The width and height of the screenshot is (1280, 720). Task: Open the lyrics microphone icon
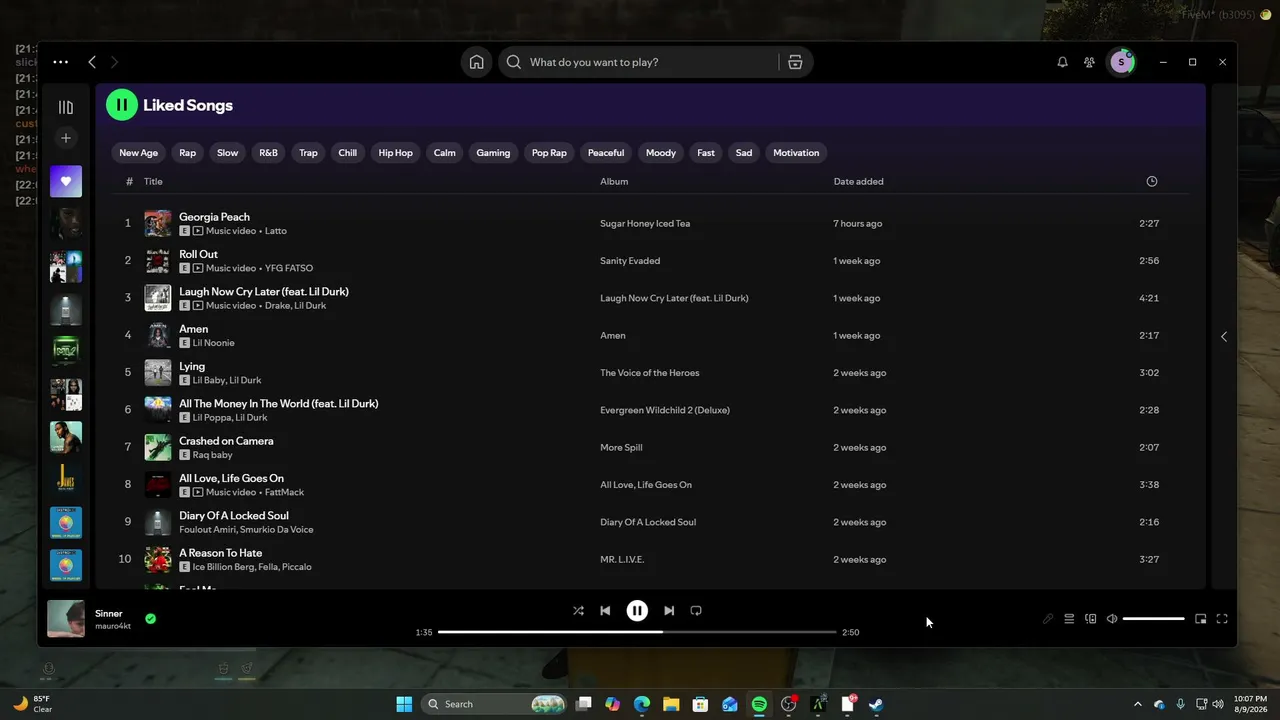[x=1048, y=619]
